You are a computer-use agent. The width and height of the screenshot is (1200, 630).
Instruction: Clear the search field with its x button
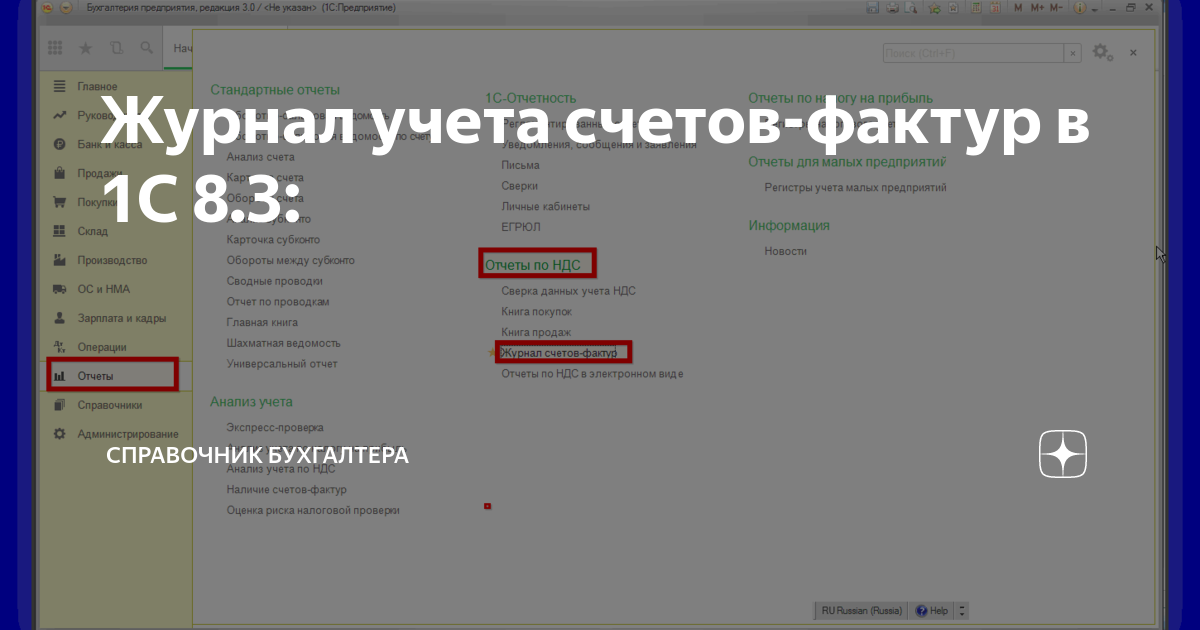(1073, 53)
